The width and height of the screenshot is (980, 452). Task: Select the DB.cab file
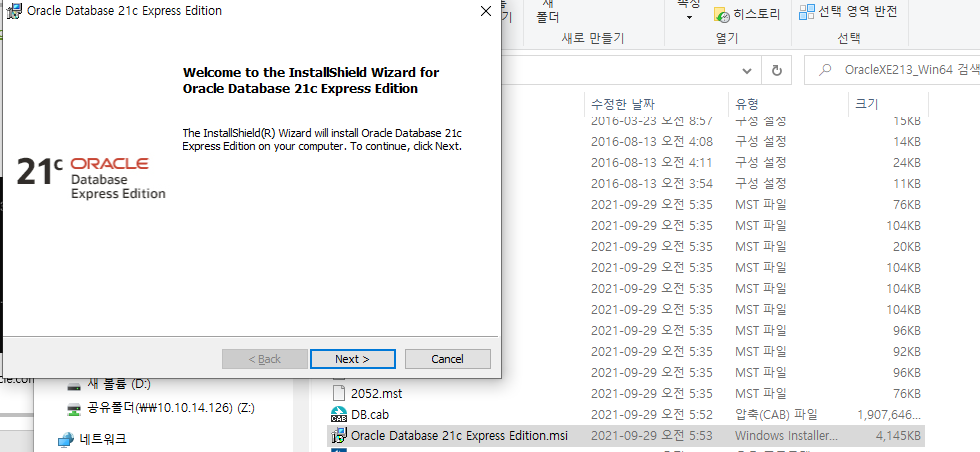pos(370,414)
